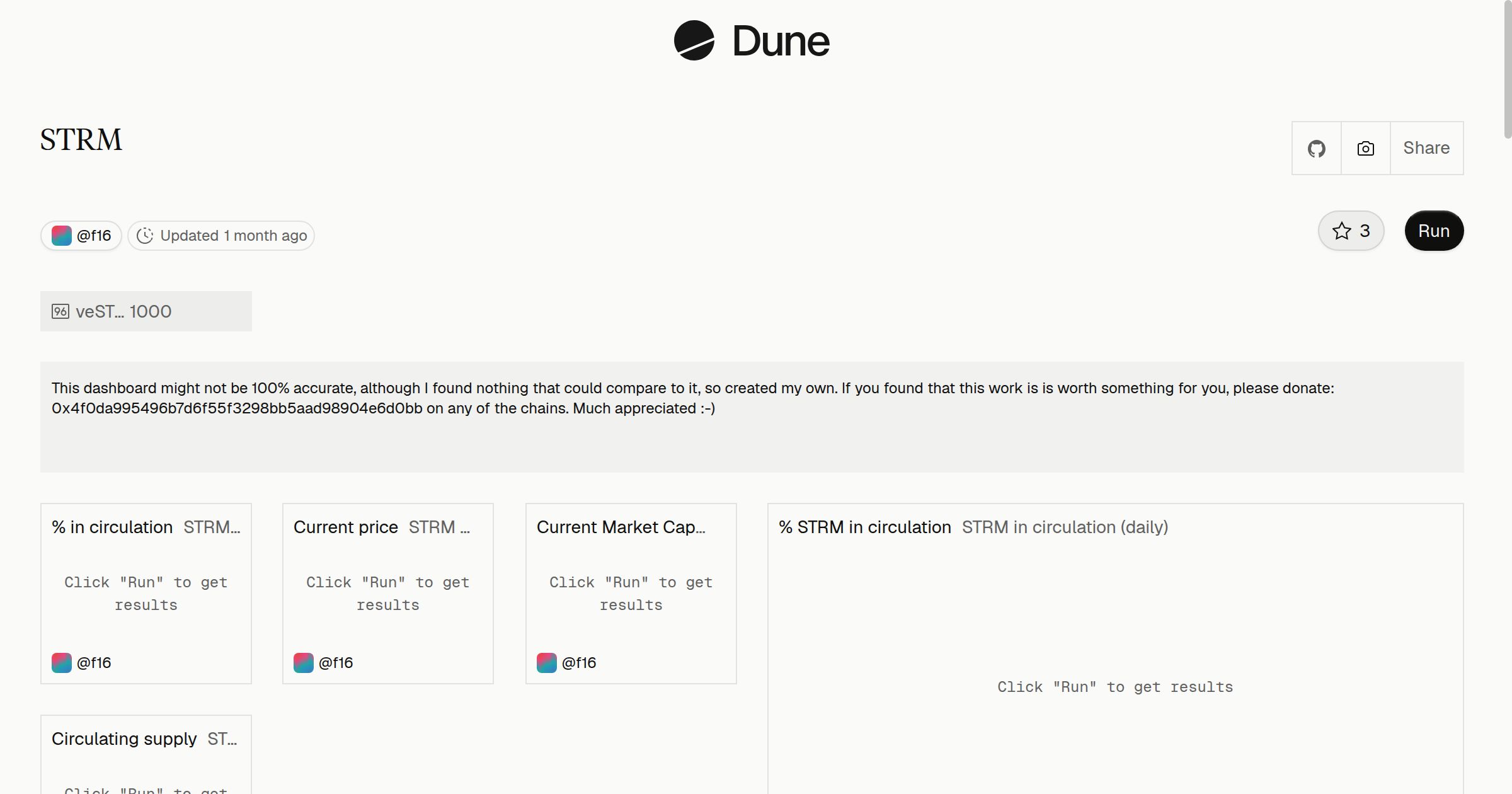Viewport: 1512px width, 794px height.
Task: Click "Click Run to get results" in chart panel
Action: coord(1115,687)
